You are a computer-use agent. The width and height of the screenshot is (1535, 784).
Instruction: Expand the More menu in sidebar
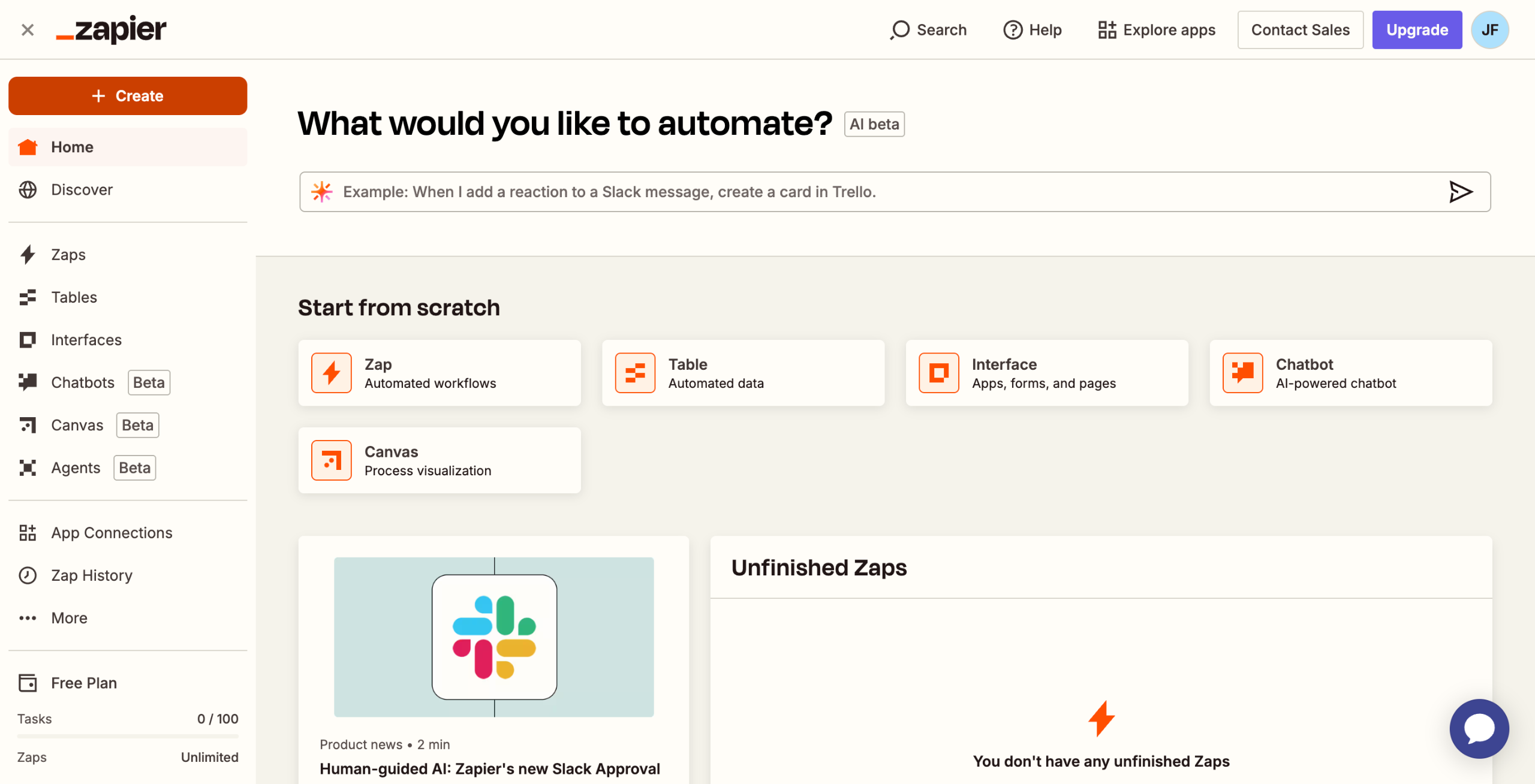[69, 618]
